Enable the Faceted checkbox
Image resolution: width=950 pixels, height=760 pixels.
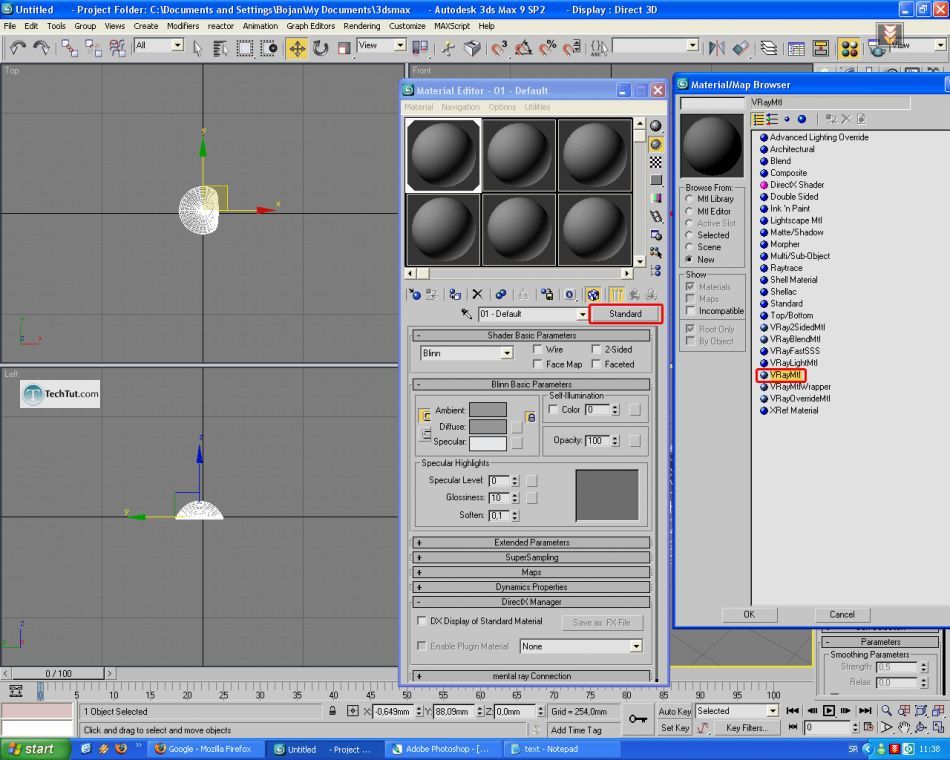coord(596,364)
